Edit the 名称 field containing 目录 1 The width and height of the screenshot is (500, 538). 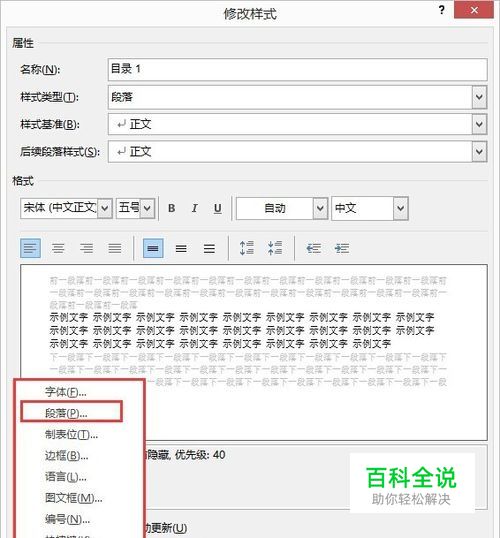(x=298, y=70)
